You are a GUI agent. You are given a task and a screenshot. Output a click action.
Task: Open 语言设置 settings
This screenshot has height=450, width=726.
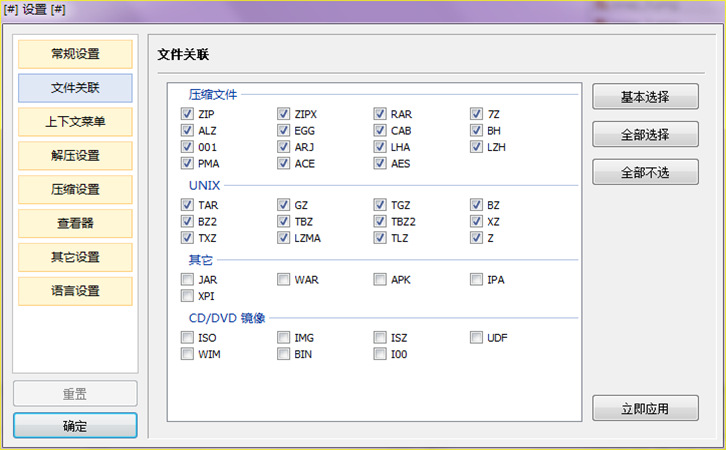tap(75, 291)
